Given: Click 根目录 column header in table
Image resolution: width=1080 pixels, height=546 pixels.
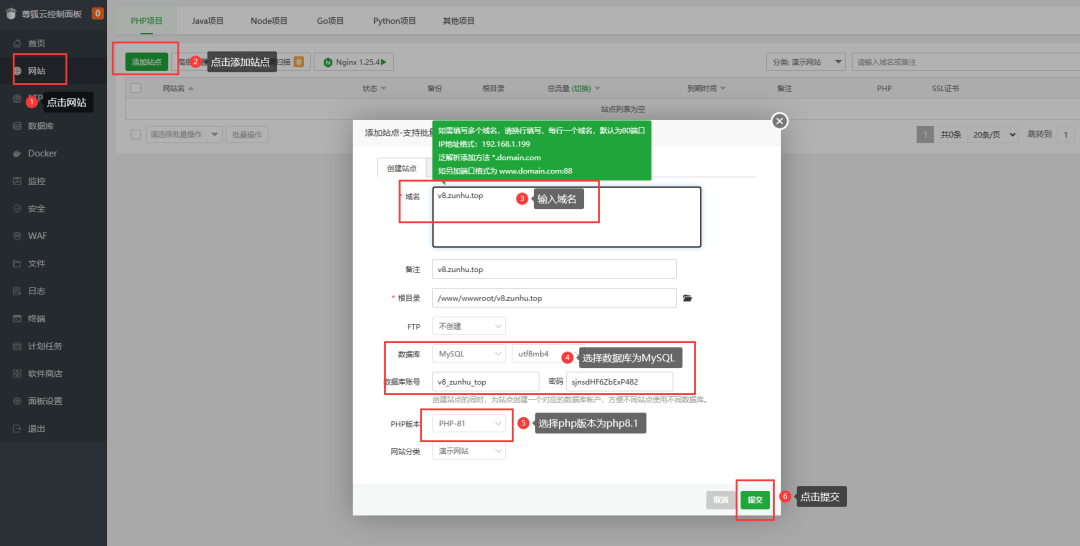Looking at the screenshot, I should (493, 89).
